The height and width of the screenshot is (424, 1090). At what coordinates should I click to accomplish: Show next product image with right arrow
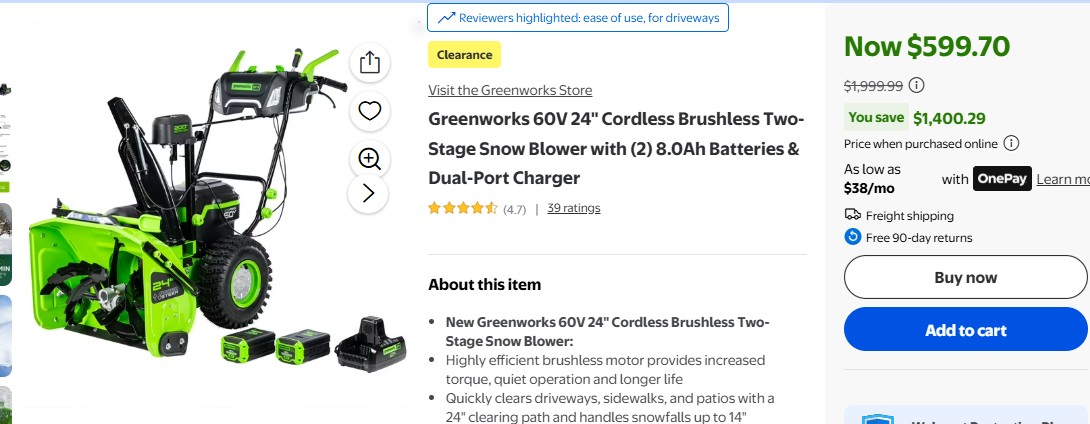(368, 193)
